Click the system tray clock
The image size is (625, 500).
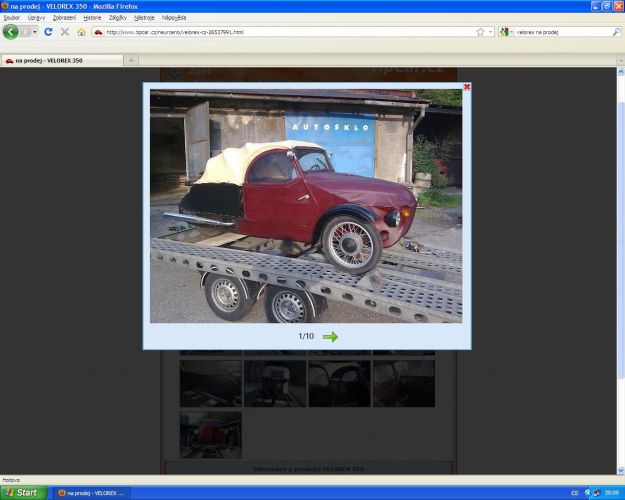611,493
